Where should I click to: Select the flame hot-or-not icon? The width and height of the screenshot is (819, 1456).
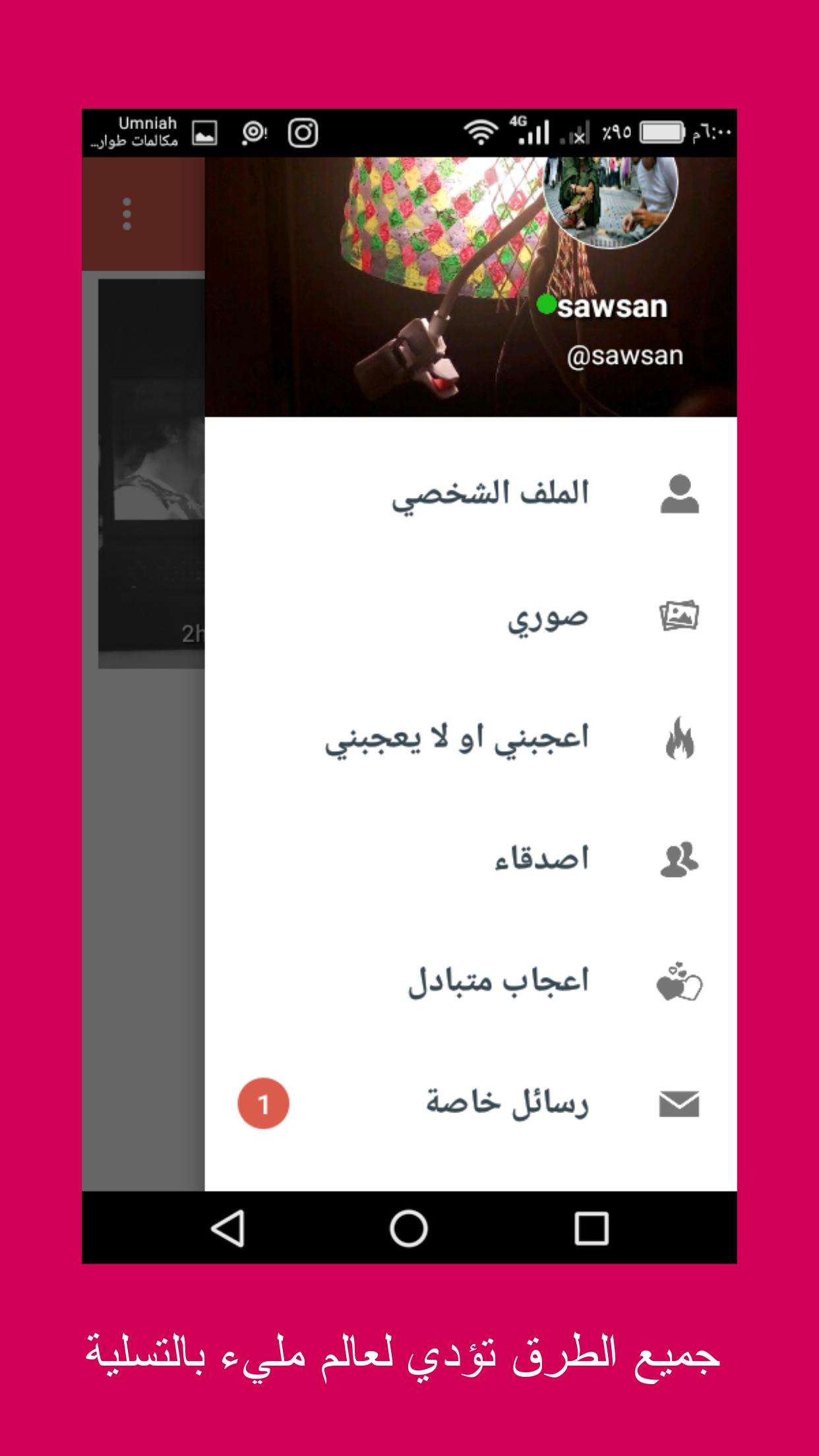pos(680,738)
